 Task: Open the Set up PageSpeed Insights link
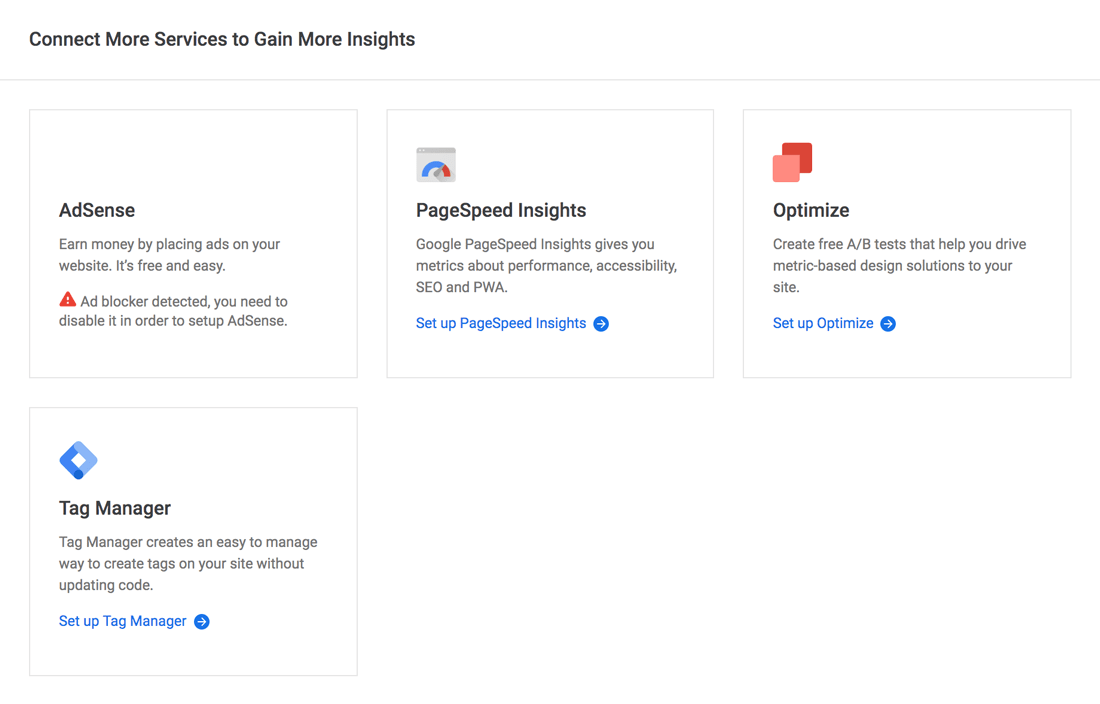(x=501, y=323)
